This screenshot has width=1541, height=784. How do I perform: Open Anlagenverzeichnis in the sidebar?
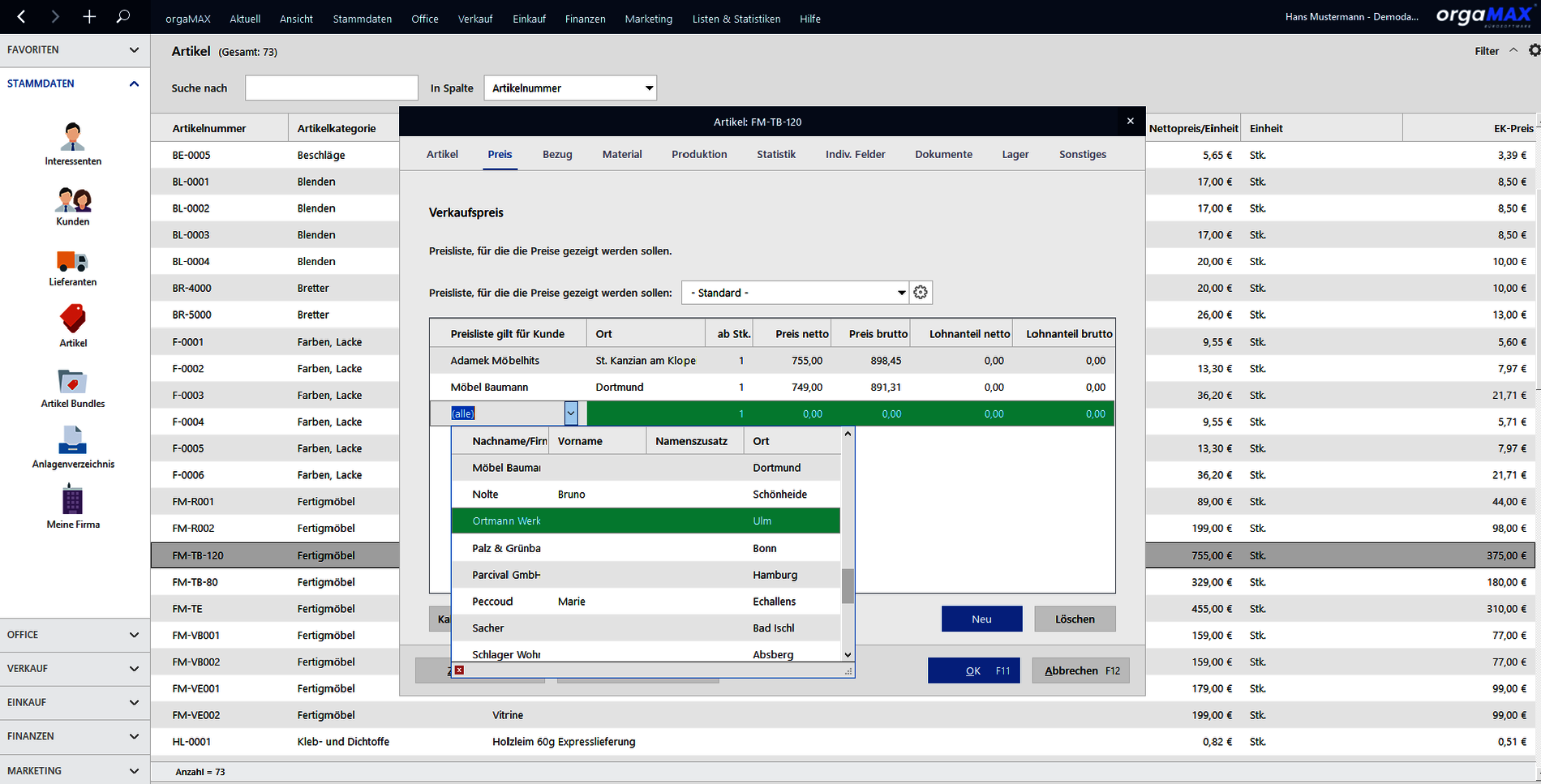pyautogui.click(x=73, y=448)
